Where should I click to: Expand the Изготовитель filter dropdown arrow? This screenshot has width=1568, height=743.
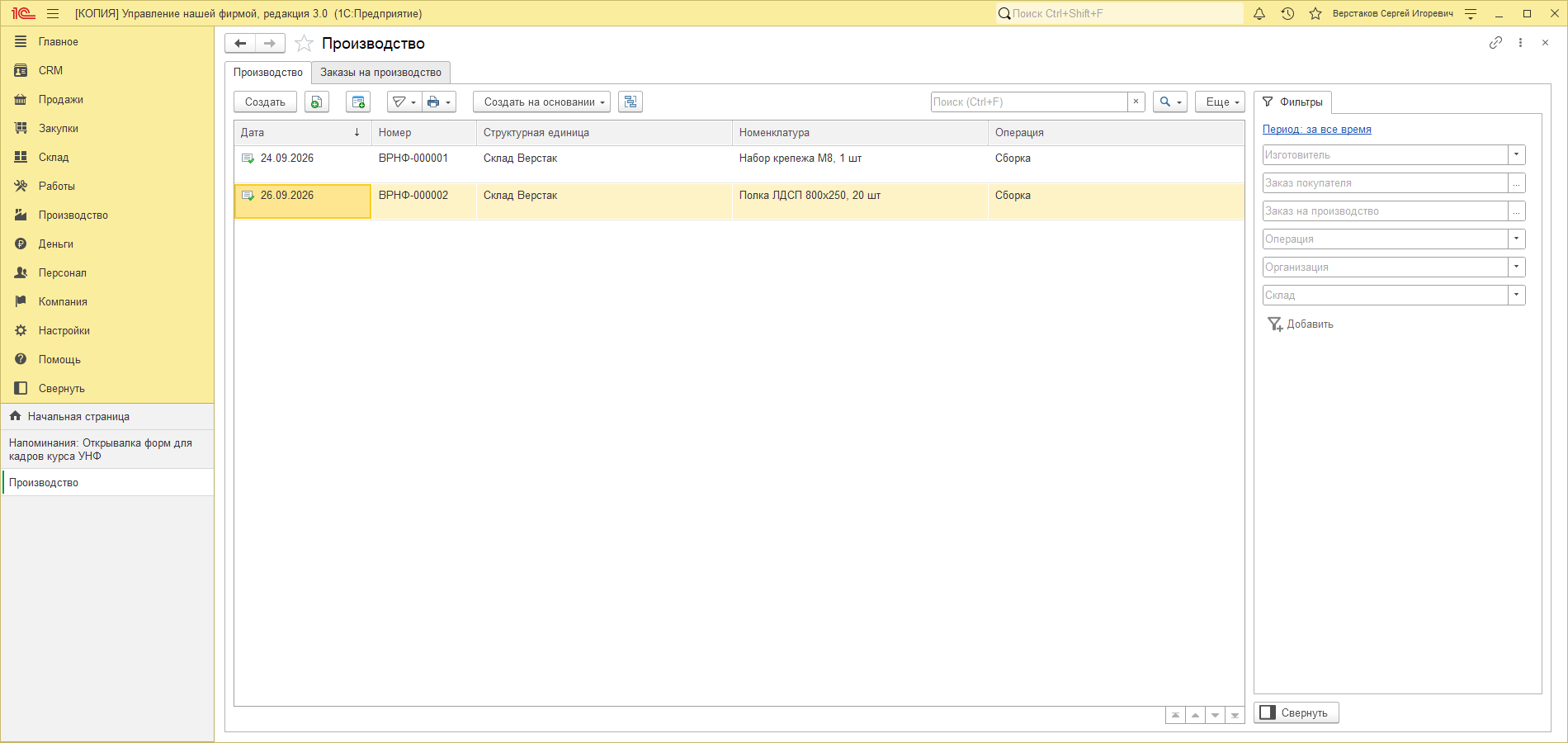(1517, 155)
